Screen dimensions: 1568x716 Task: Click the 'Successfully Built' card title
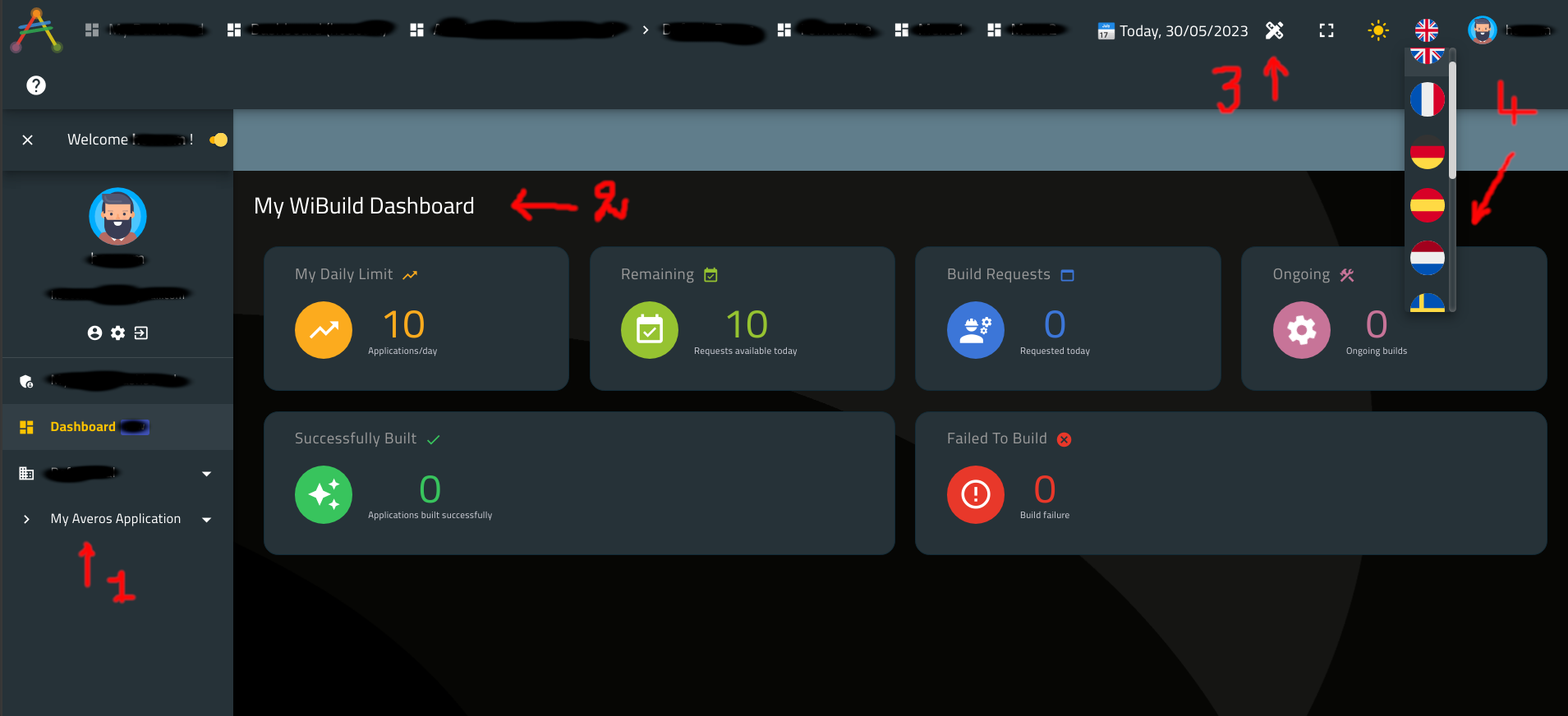click(x=356, y=438)
